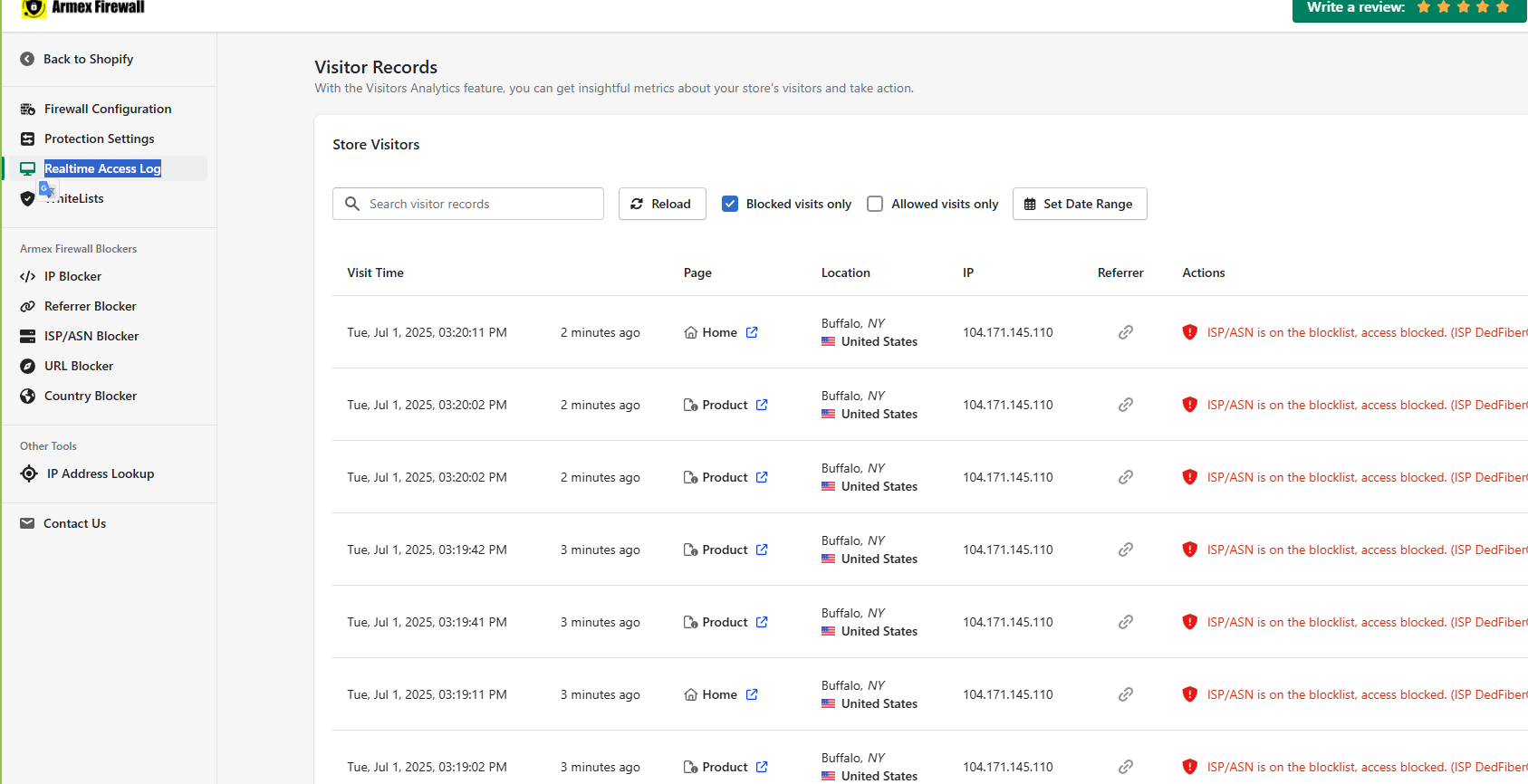Open ISP/ASN Blocker
Image resolution: width=1528 pixels, height=784 pixels.
[x=91, y=336]
